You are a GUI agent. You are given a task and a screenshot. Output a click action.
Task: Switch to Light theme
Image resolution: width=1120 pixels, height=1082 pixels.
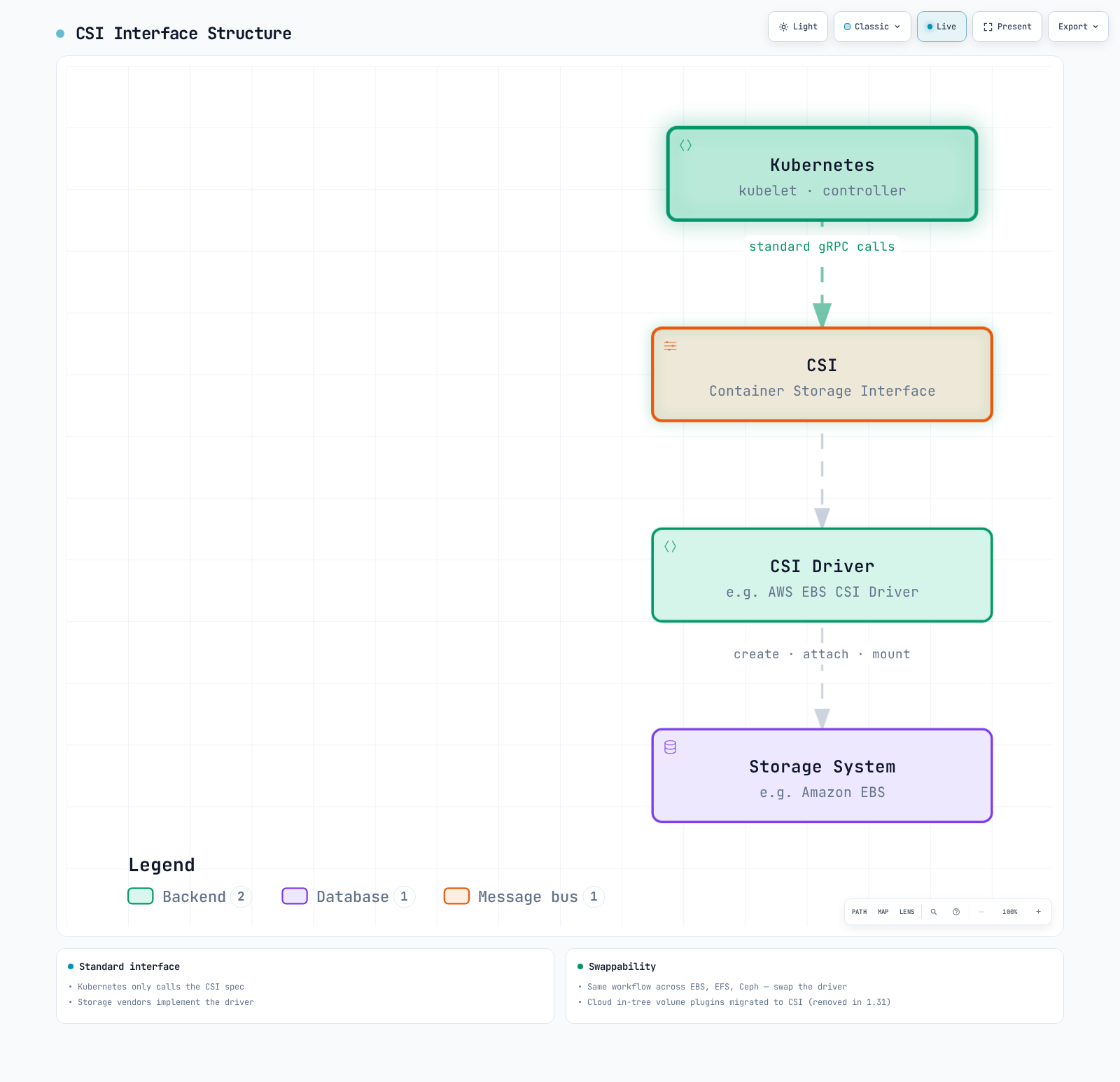tap(798, 27)
